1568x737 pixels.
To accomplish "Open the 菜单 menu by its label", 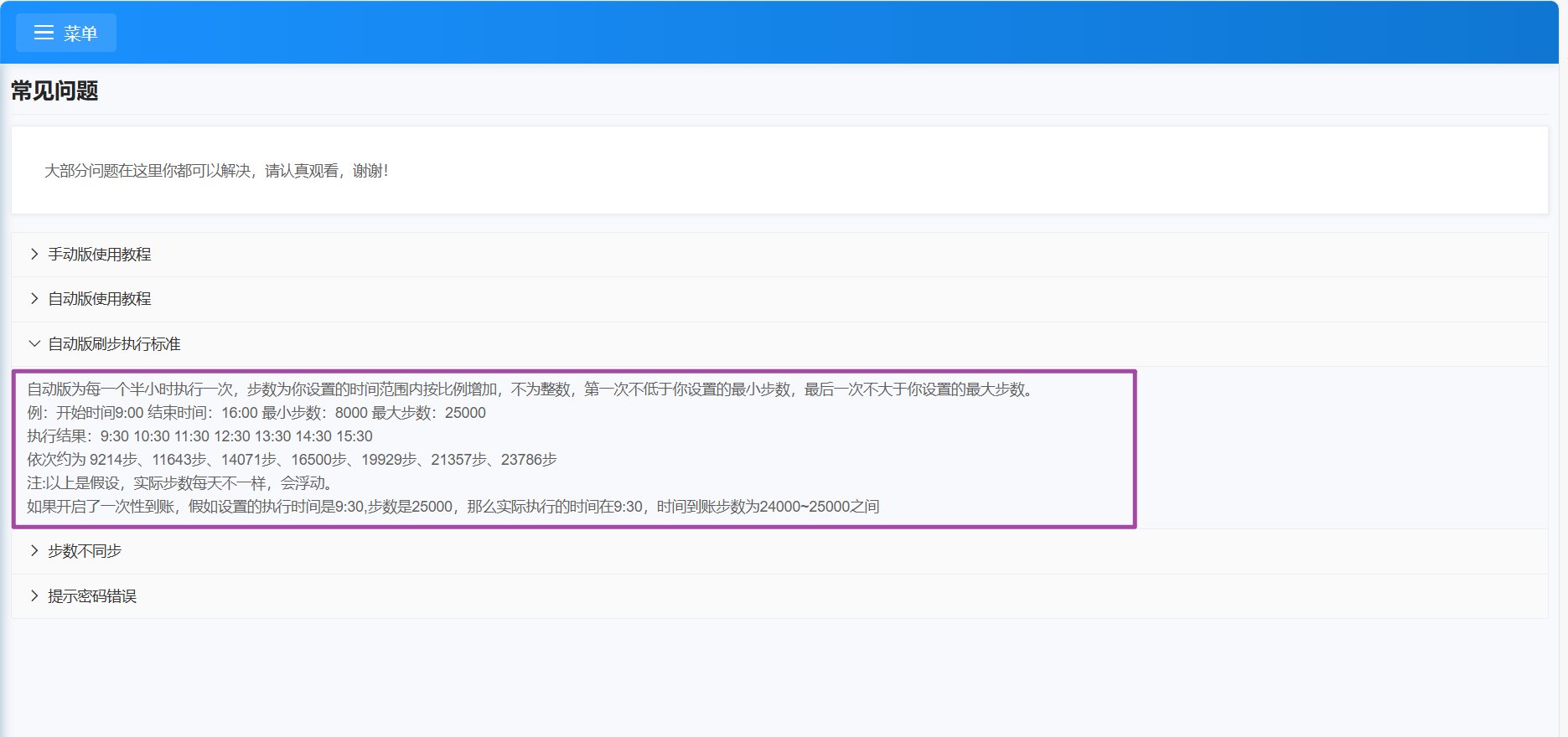I will 80,33.
